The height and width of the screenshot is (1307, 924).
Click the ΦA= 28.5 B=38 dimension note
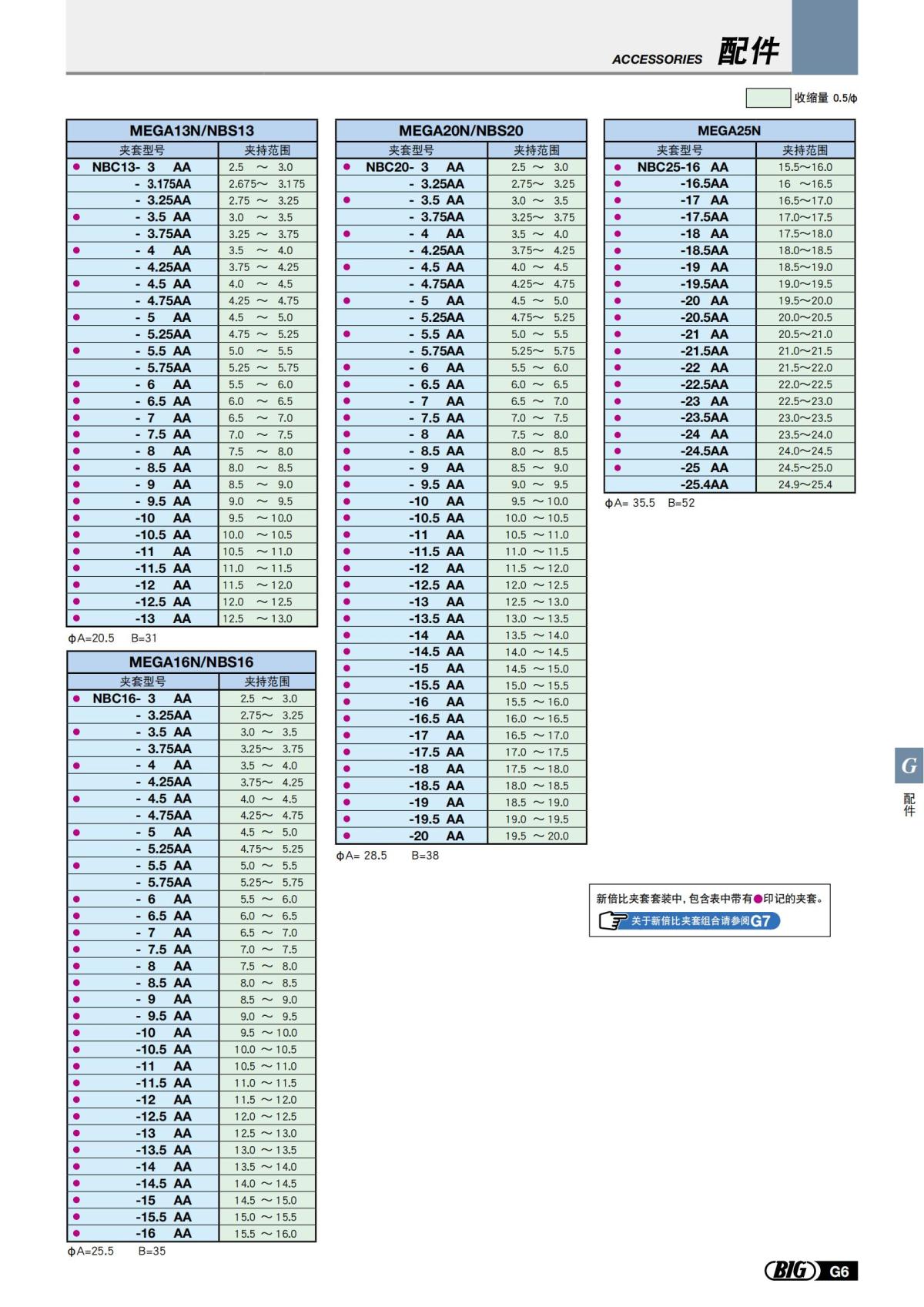click(x=387, y=855)
